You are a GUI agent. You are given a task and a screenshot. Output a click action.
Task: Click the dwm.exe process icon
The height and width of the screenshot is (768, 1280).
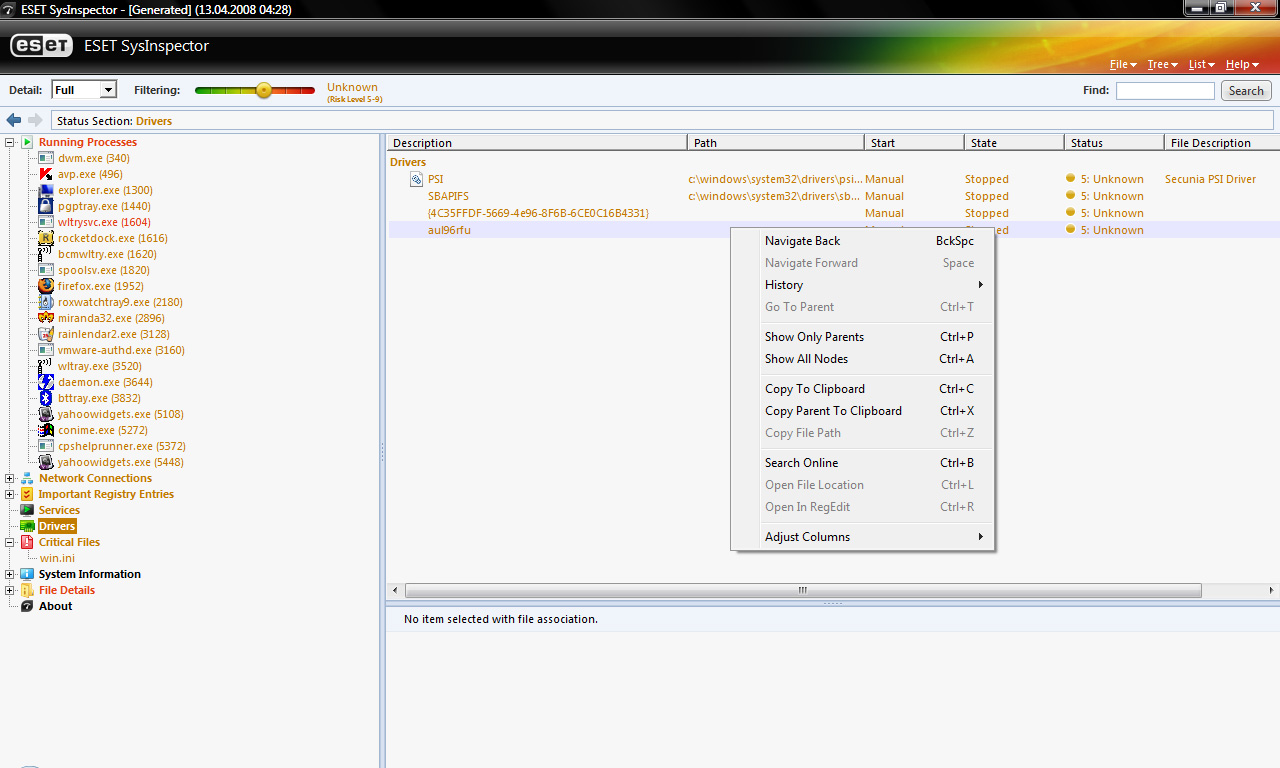click(x=46, y=158)
